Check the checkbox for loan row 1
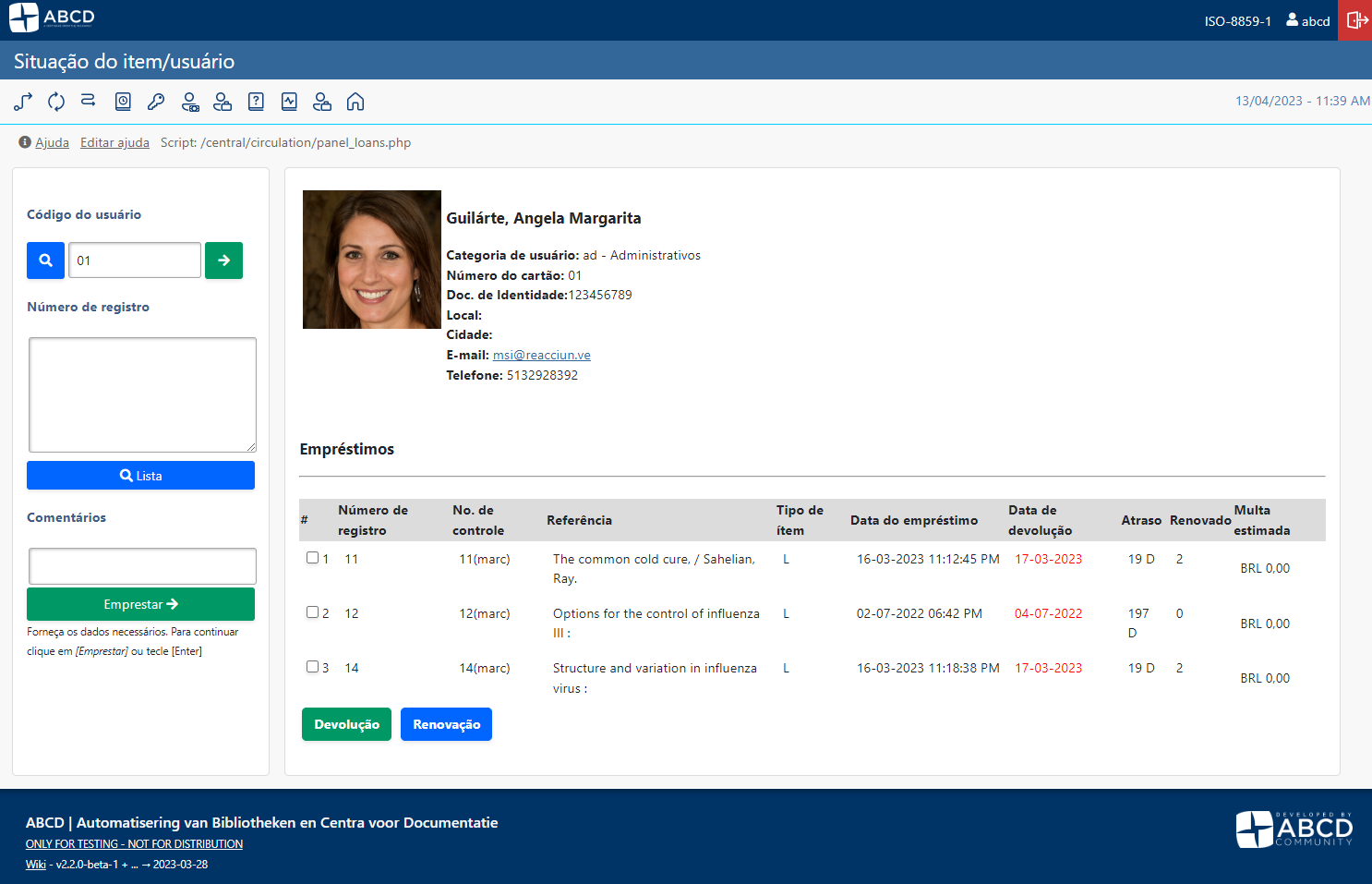The height and width of the screenshot is (884, 1372). [x=312, y=558]
